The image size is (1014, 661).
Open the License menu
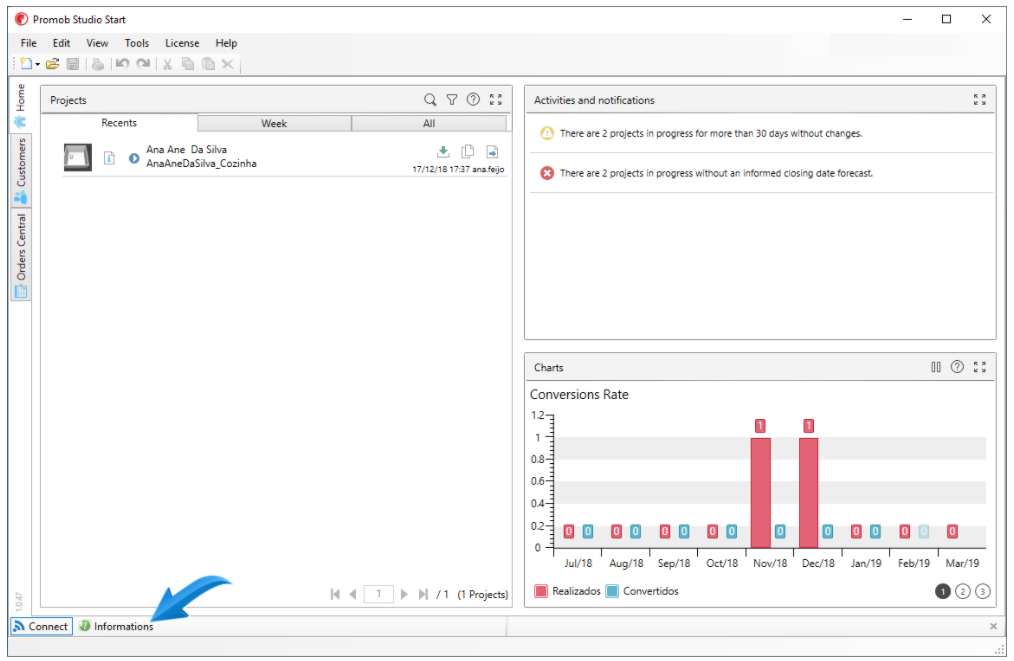pyautogui.click(x=182, y=43)
